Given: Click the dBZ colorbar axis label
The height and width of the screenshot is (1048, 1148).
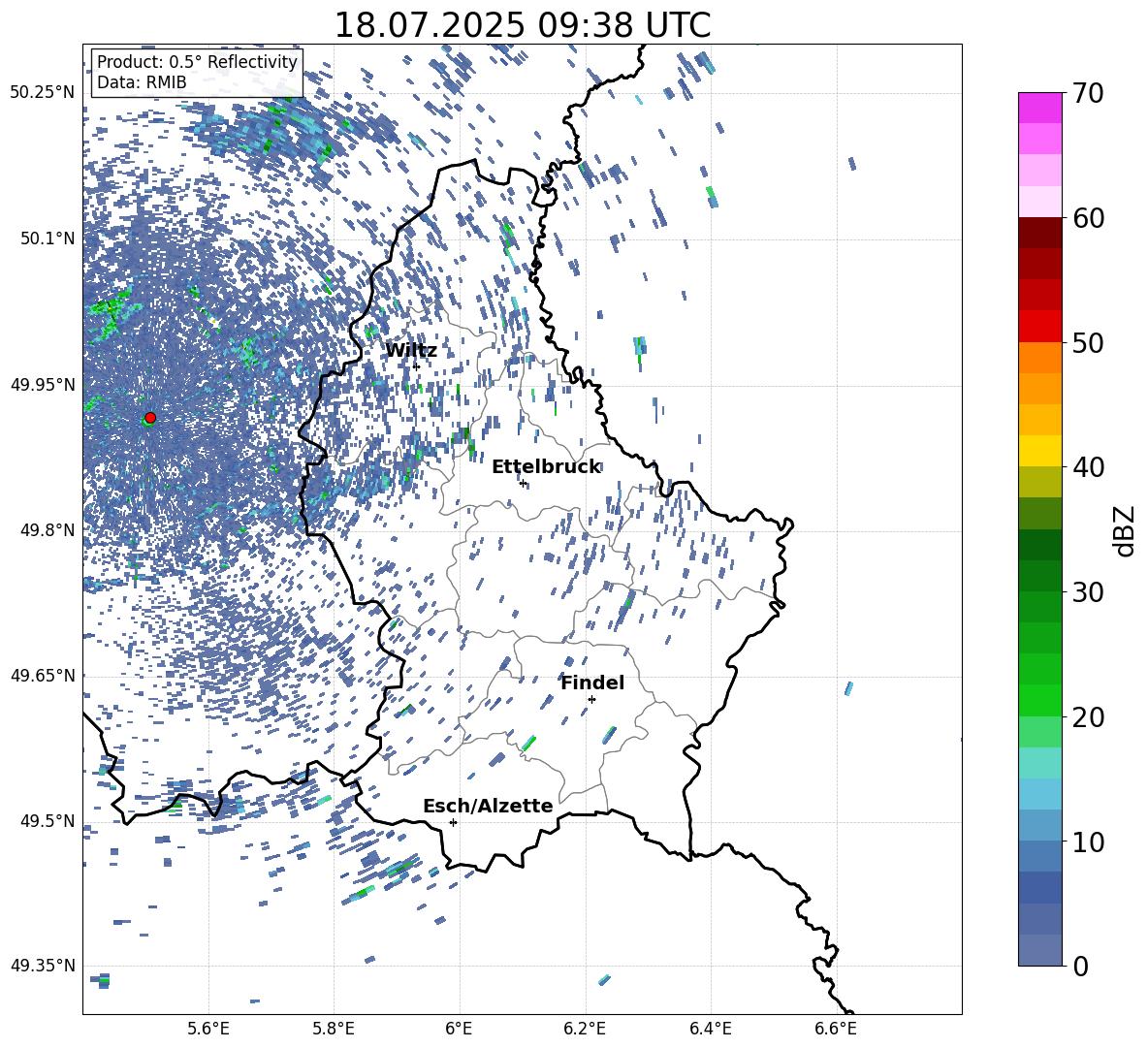Looking at the screenshot, I should pyautogui.click(x=1126, y=530).
